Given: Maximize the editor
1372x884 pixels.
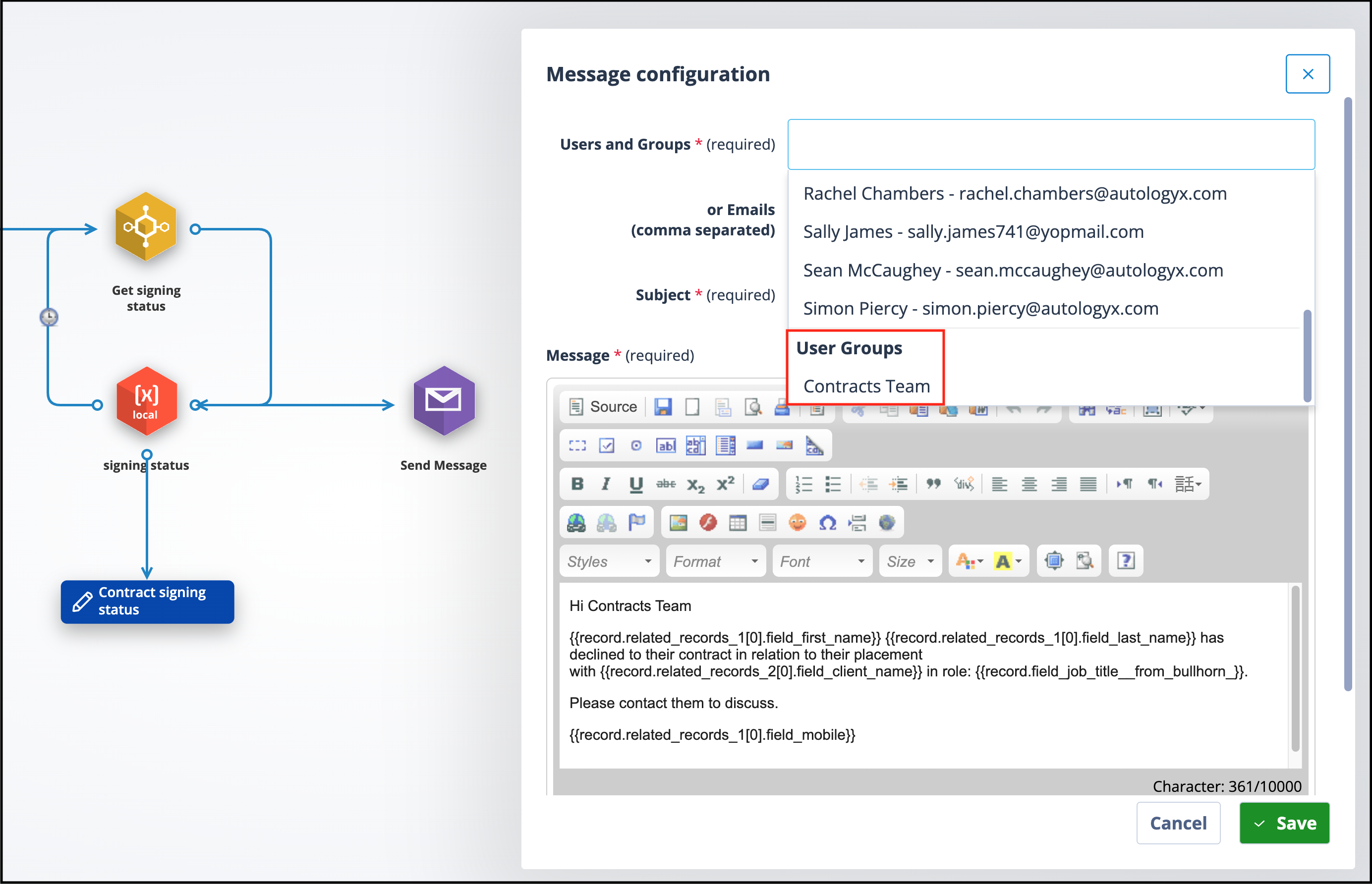Looking at the screenshot, I should [1054, 561].
